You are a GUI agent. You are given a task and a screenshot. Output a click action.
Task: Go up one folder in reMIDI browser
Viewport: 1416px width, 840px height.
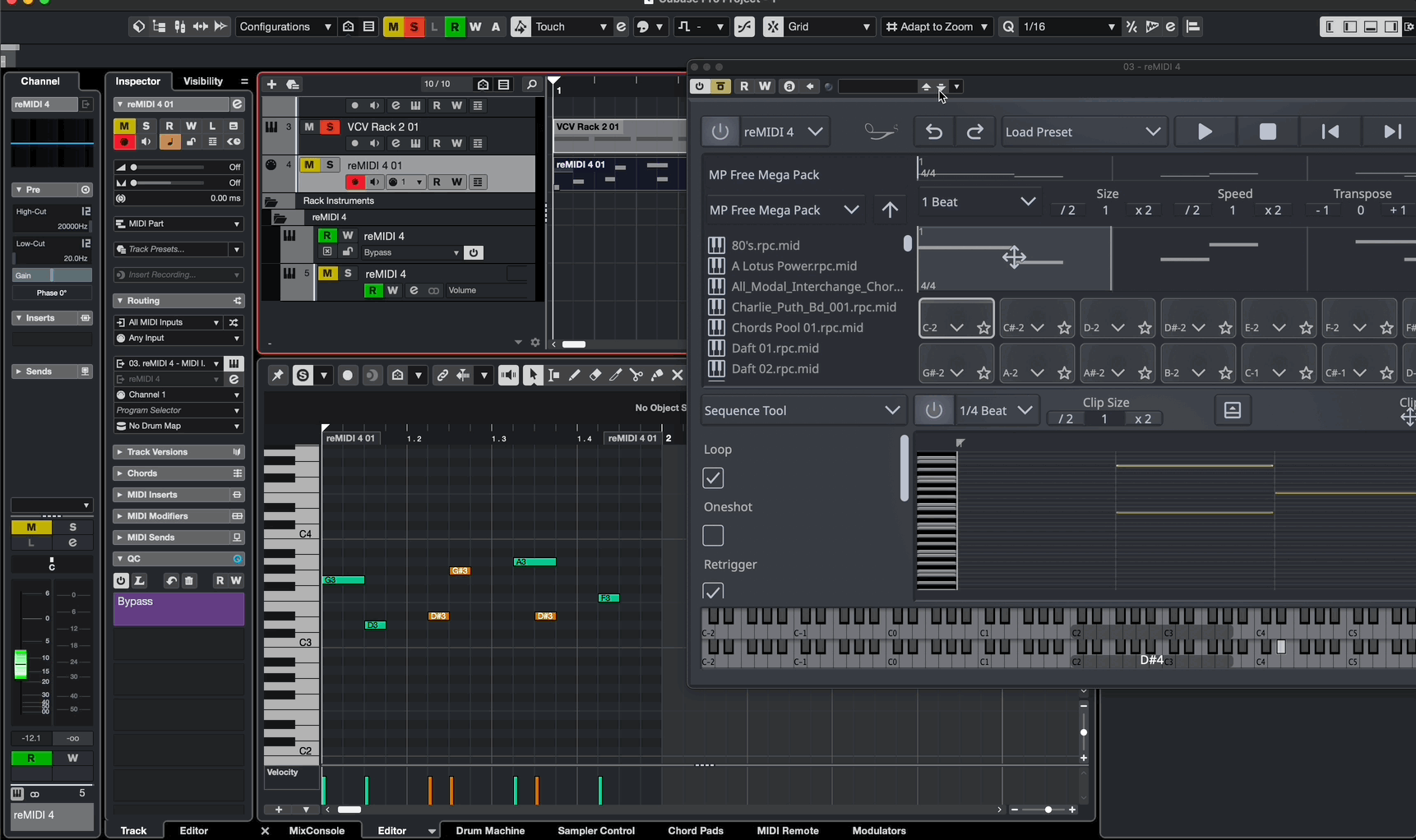[x=889, y=210]
